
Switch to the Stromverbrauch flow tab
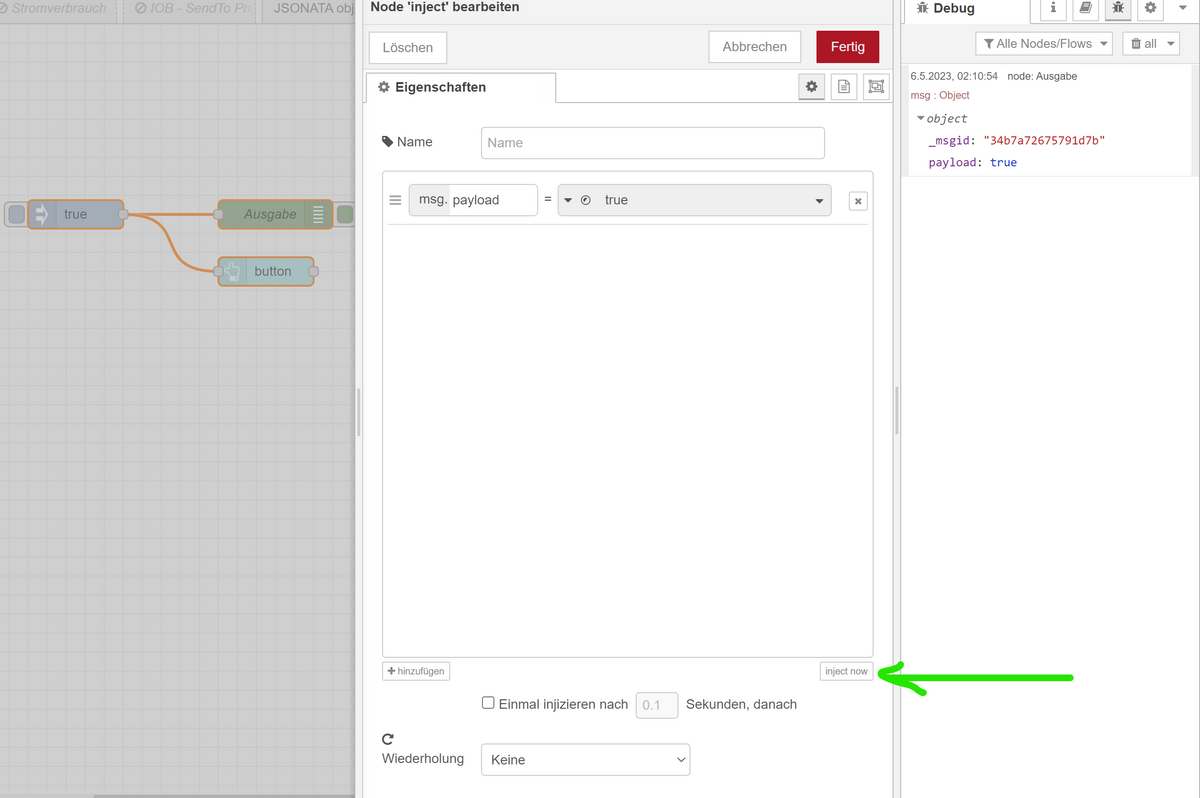point(57,8)
